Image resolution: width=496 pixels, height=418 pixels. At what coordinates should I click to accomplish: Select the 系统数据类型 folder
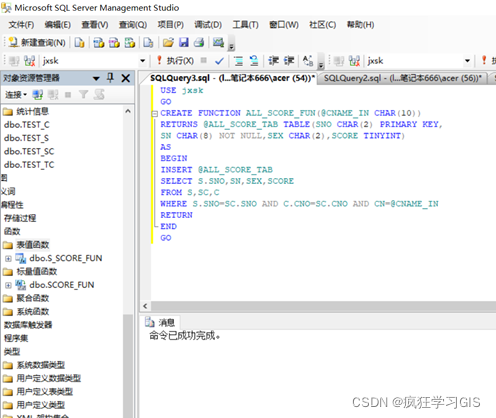coord(41,365)
